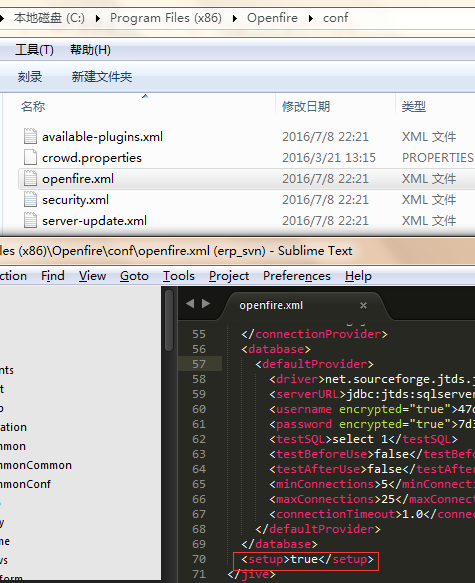
Task: Click the openfire.xml file icon in Explorer
Action: click(30, 178)
